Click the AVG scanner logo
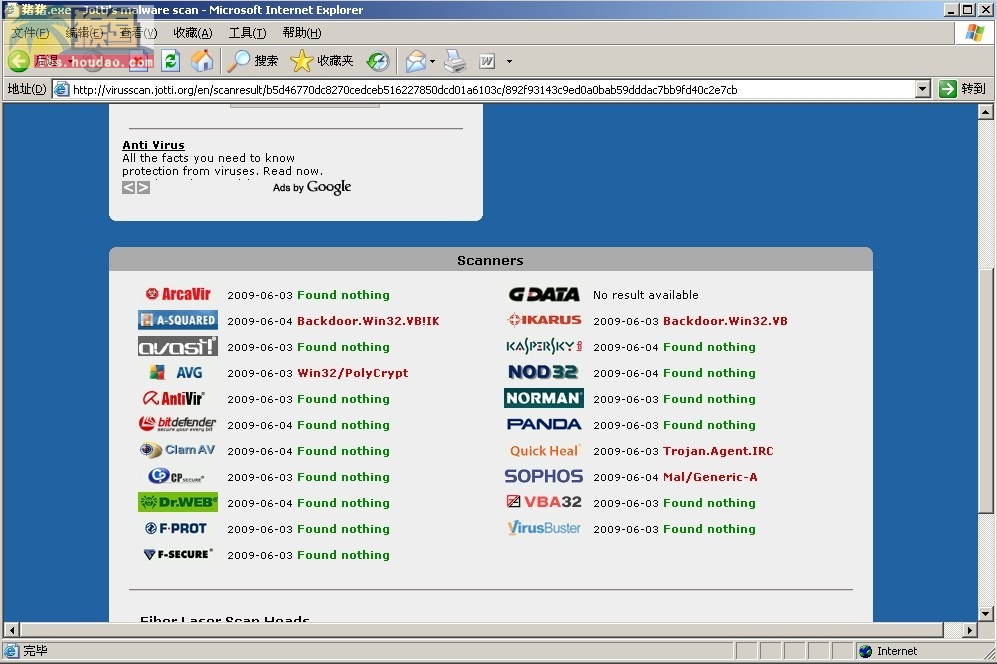Viewport: 997px width, 664px height. (176, 372)
